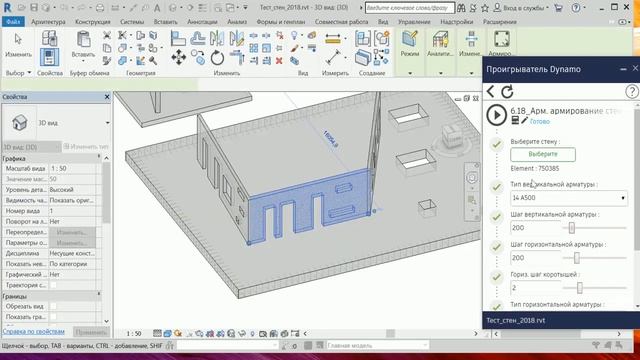Switch to the Аннотации ribbon tab

pos(202,22)
